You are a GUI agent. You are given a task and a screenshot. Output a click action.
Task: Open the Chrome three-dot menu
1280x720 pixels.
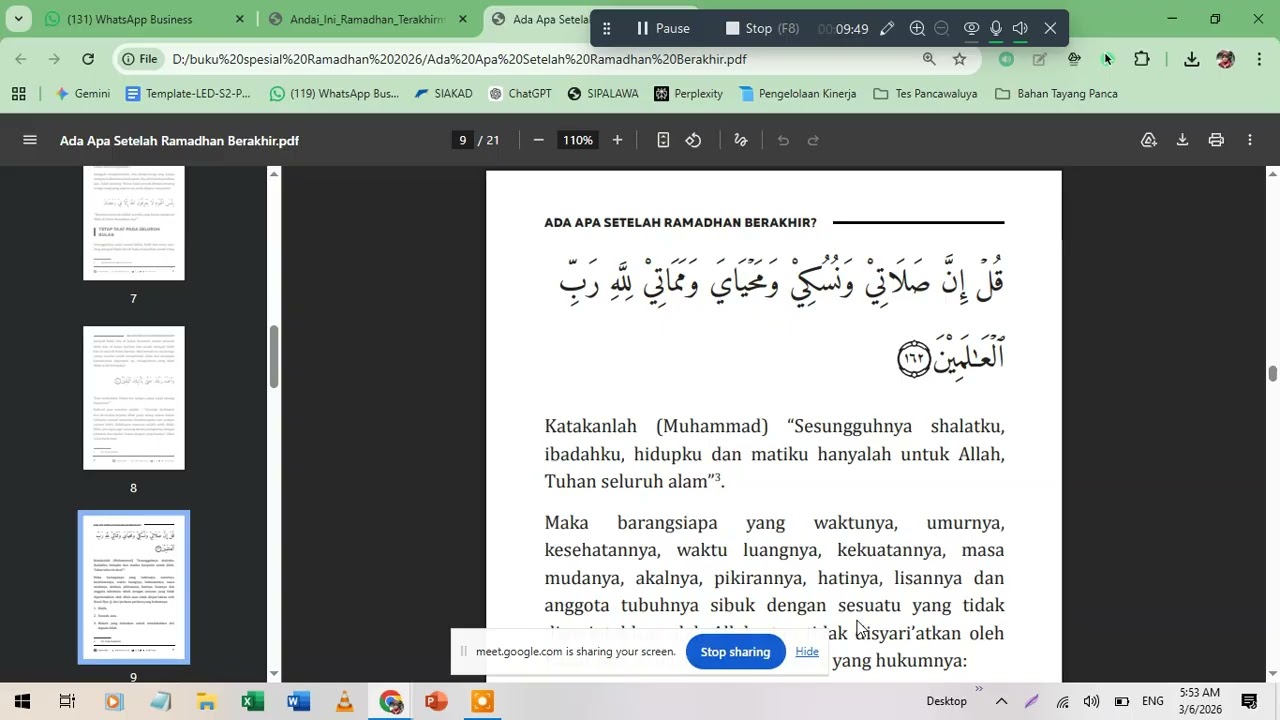point(1259,59)
